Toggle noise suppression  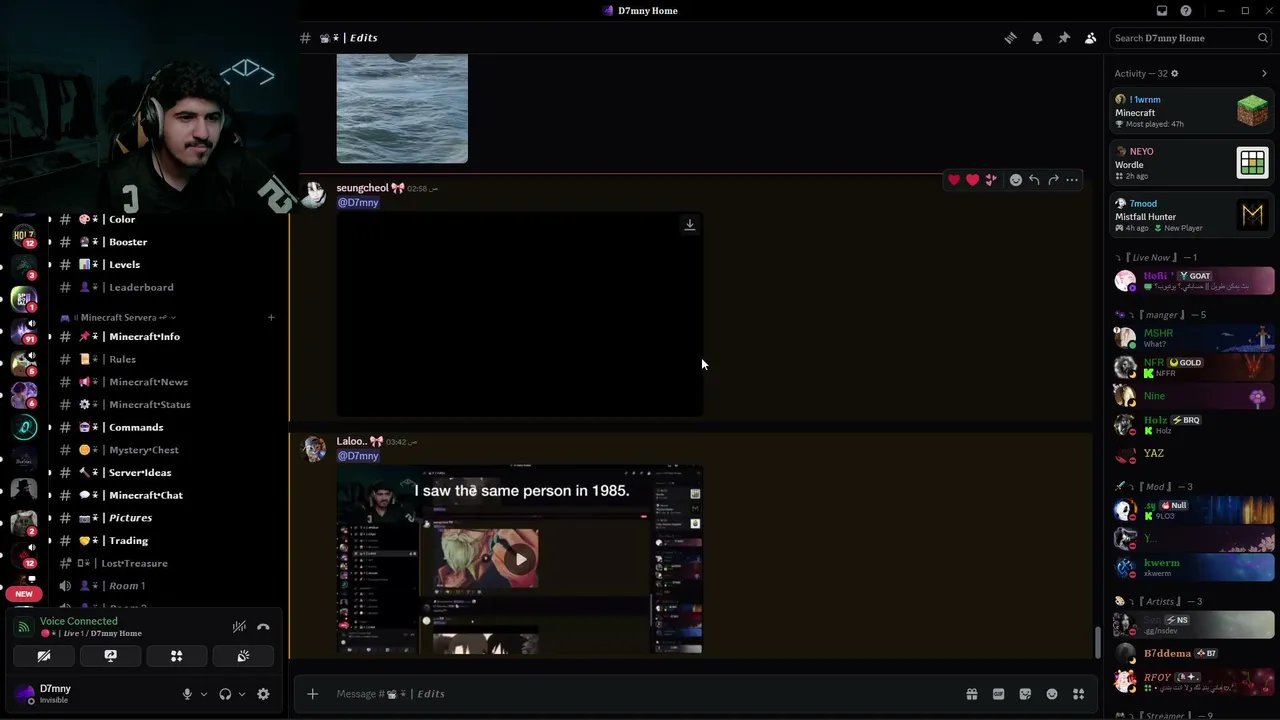[x=239, y=627]
